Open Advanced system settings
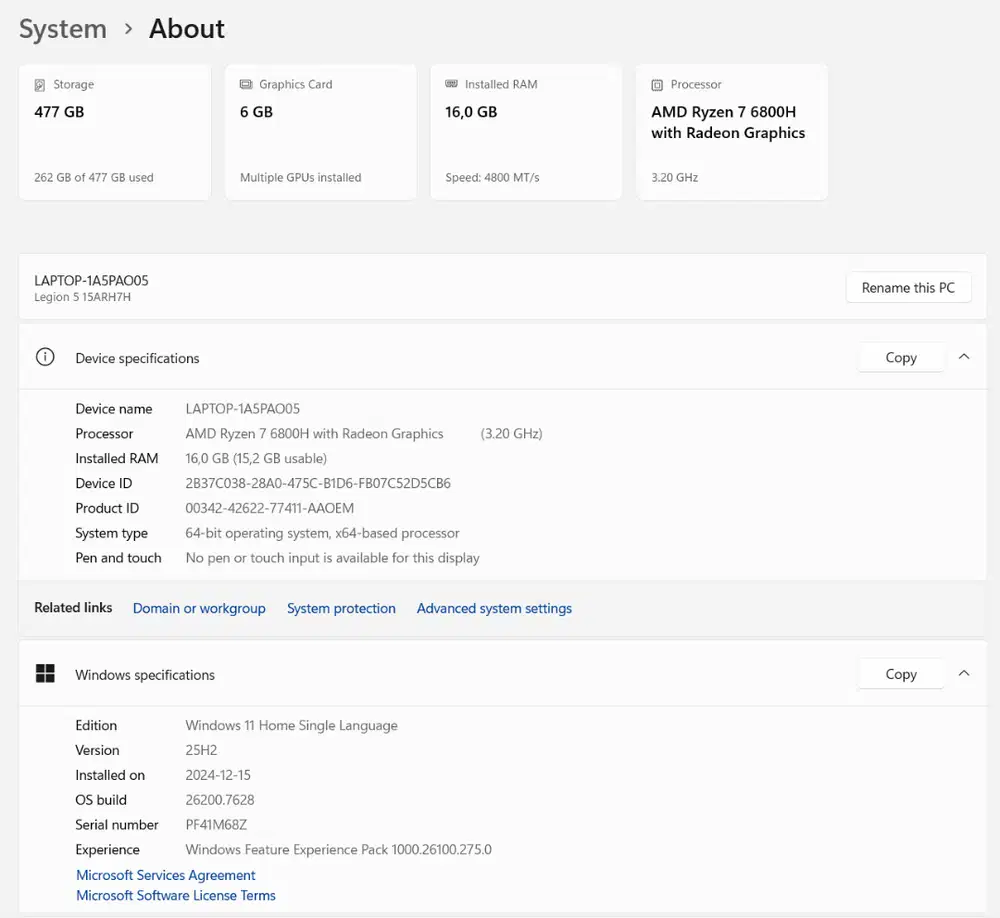 [494, 608]
